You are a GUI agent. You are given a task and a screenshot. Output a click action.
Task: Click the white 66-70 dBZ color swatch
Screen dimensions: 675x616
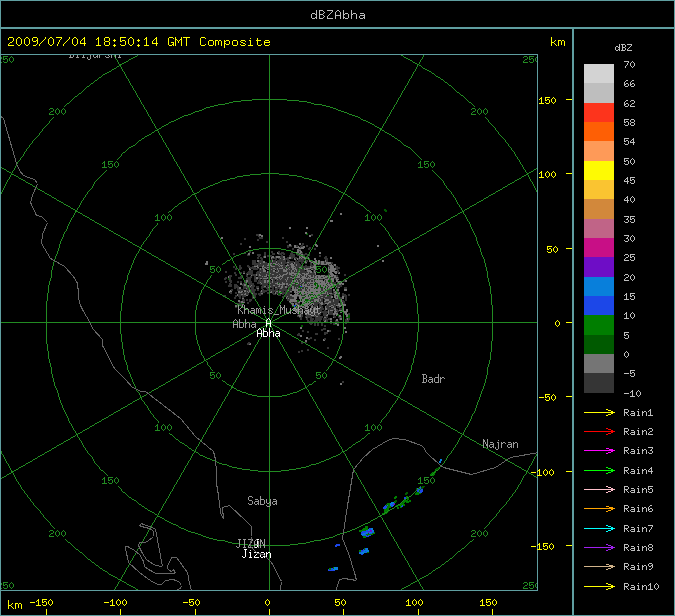click(599, 74)
